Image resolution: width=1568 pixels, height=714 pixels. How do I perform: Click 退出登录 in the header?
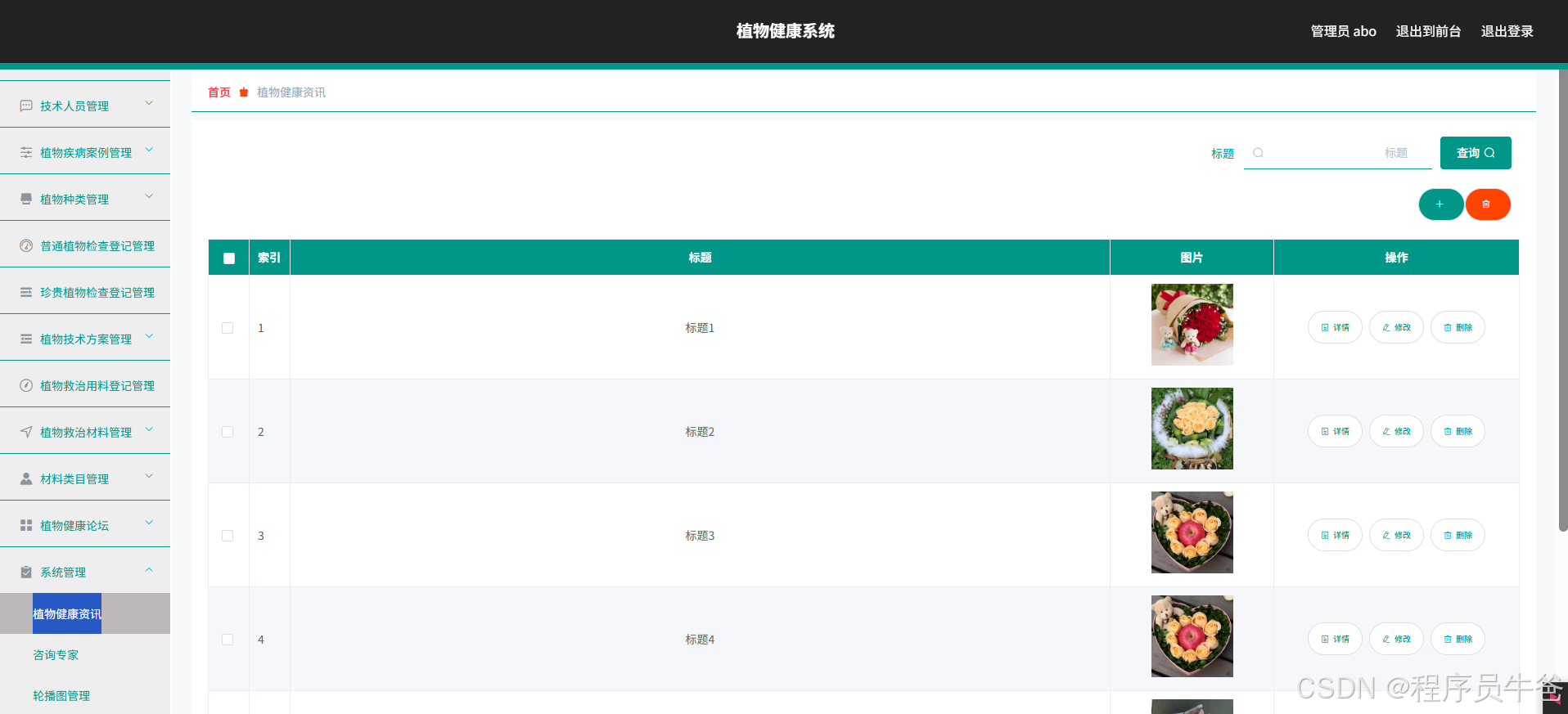(1507, 31)
